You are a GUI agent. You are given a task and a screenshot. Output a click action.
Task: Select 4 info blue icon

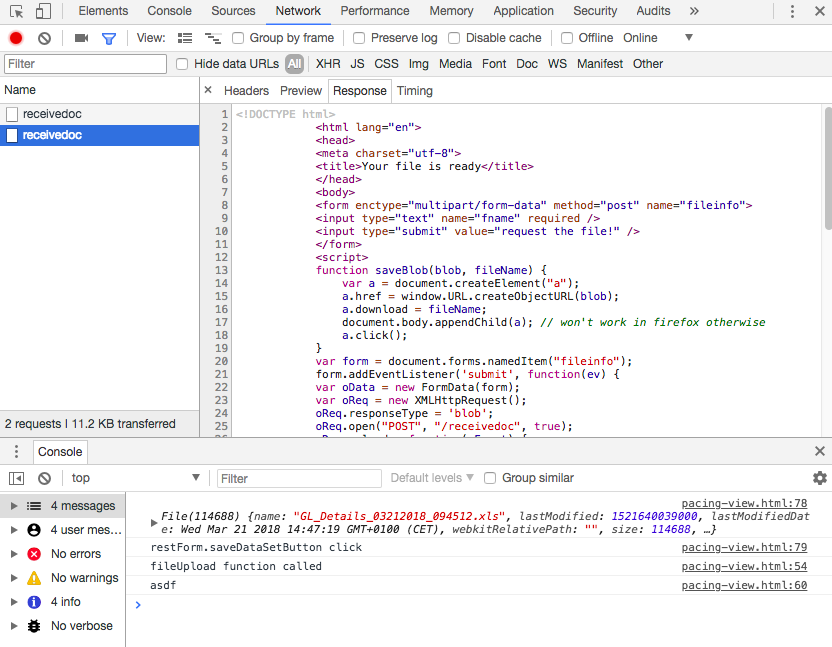[34, 602]
